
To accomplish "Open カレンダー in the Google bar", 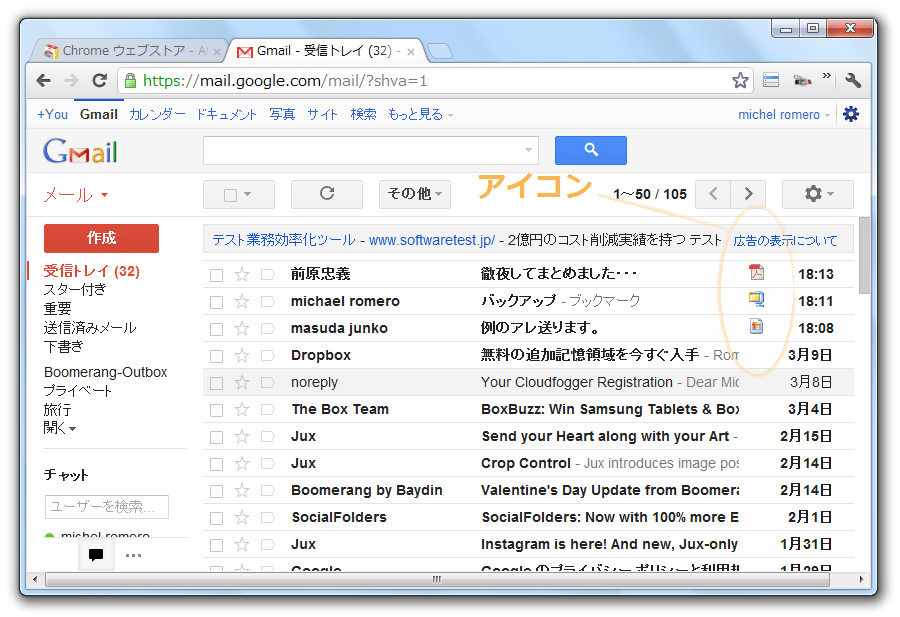I will [157, 115].
